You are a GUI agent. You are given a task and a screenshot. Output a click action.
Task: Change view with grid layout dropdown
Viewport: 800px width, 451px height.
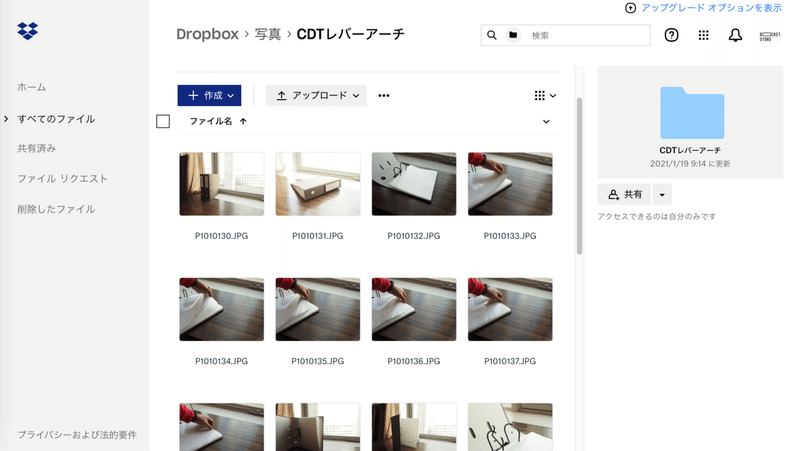(545, 95)
